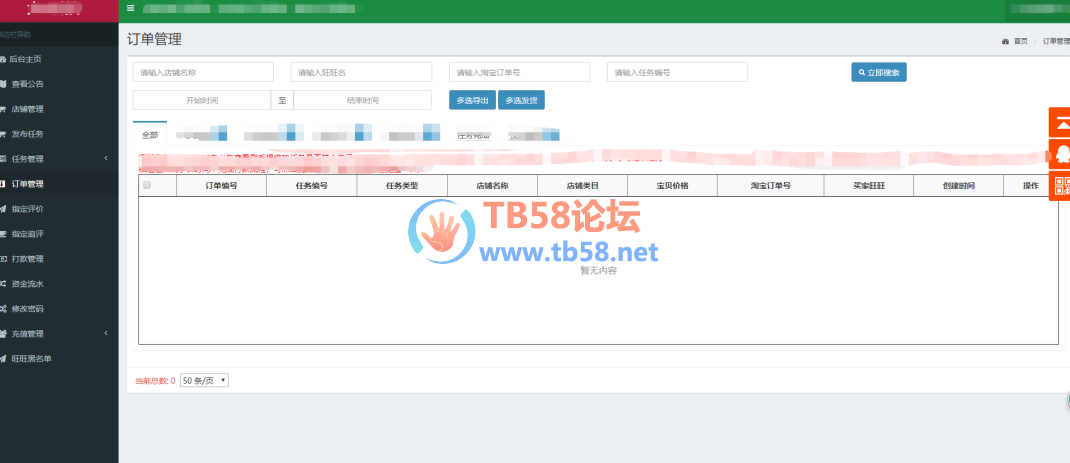Open the orange QR code floating icon

[1060, 186]
